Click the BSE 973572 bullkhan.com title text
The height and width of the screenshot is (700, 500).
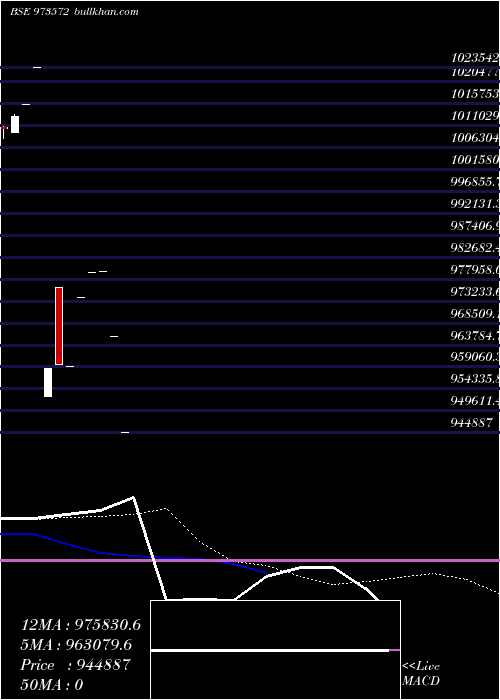tap(74, 12)
